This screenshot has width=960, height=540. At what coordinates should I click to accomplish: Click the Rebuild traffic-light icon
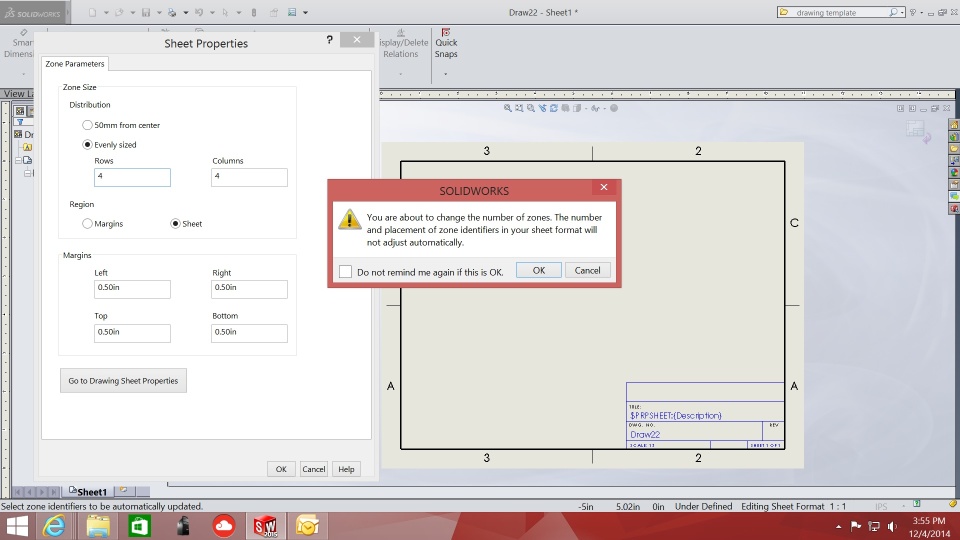[x=253, y=12]
